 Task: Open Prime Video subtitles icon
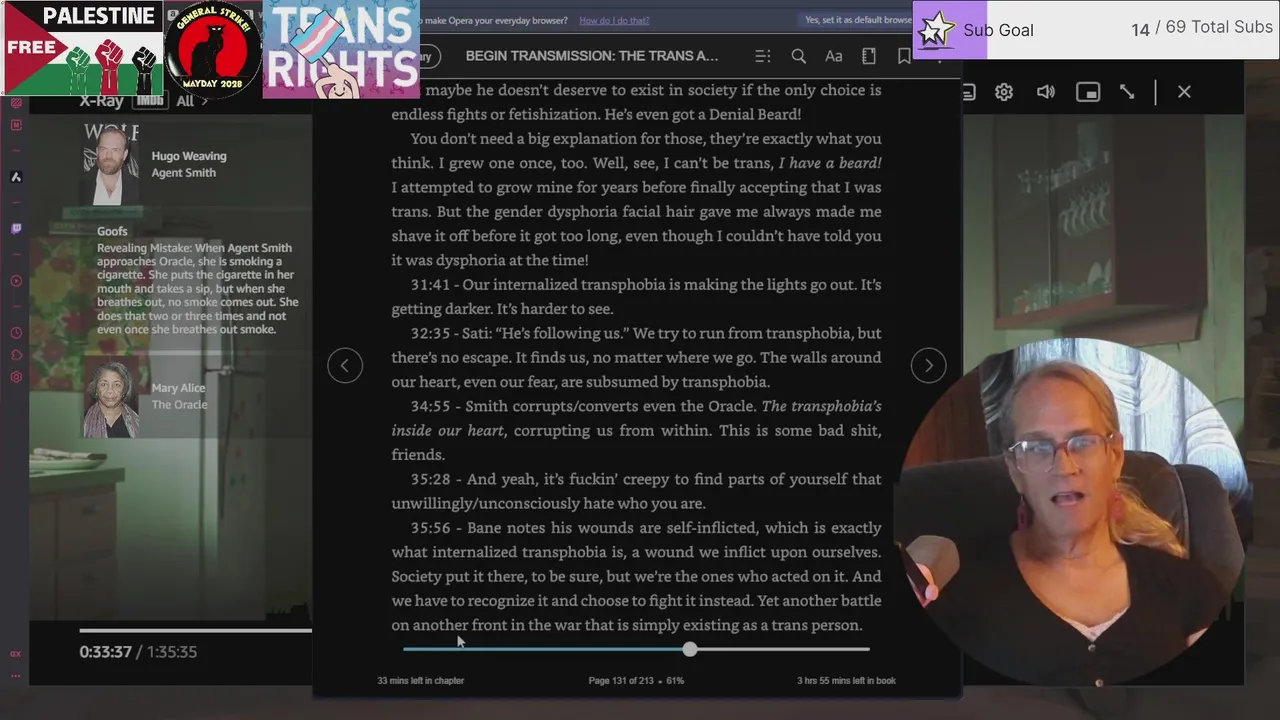(x=968, y=92)
